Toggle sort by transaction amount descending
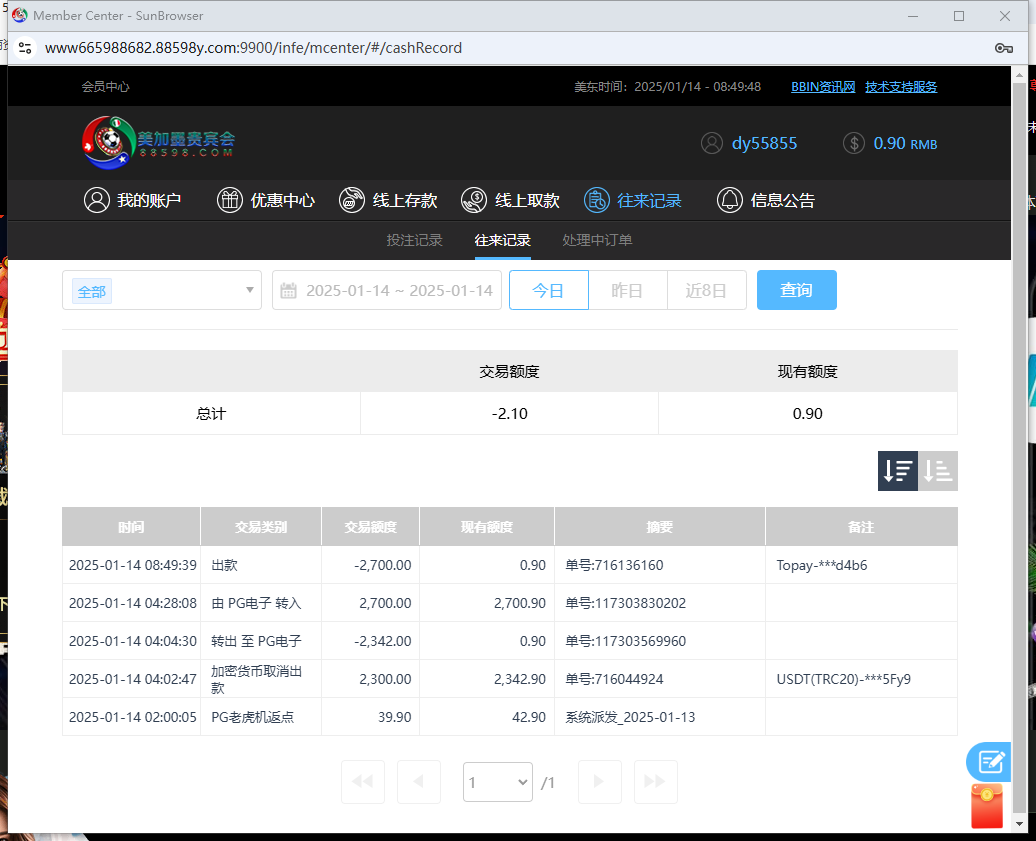The width and height of the screenshot is (1036, 841). [897, 470]
